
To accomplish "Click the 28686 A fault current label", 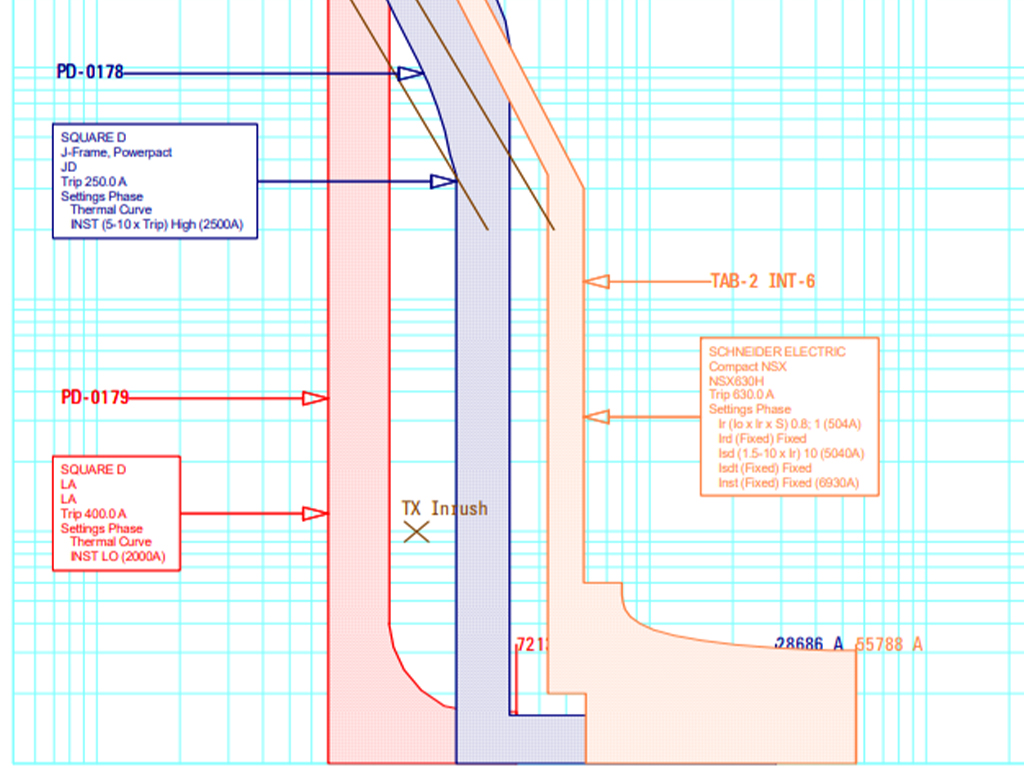I will [x=810, y=645].
